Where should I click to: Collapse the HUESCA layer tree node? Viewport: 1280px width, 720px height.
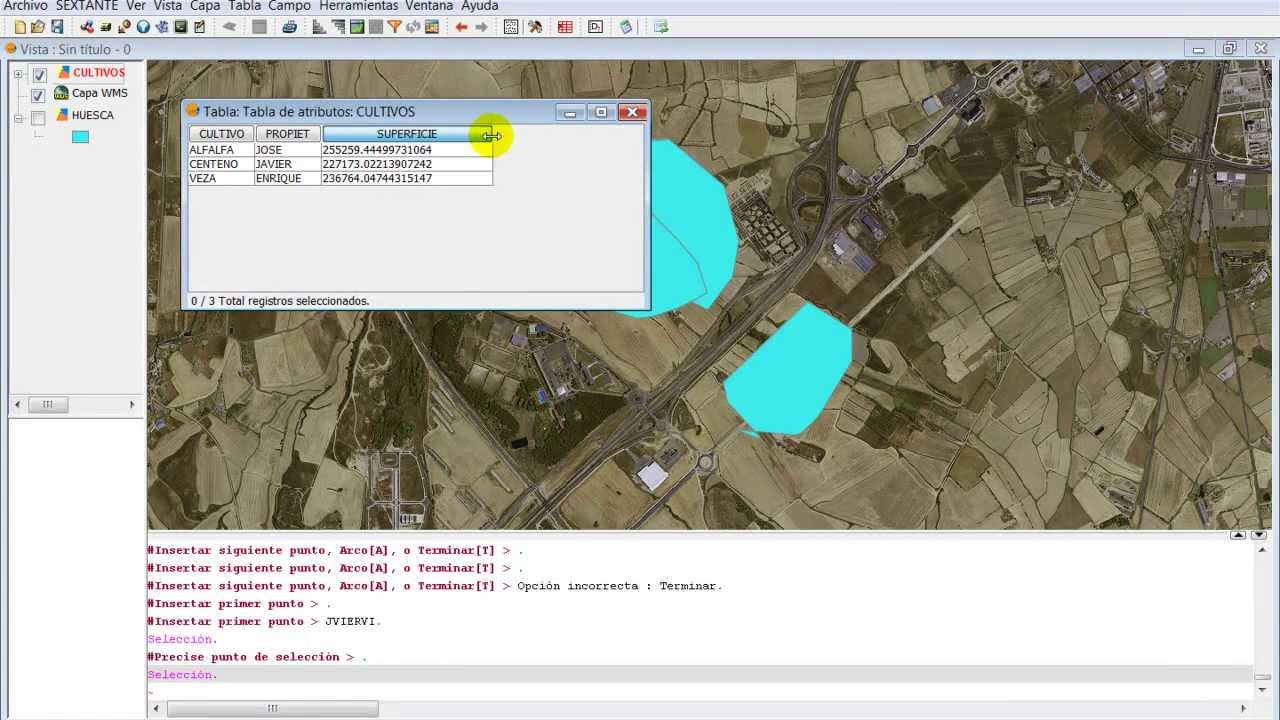pyautogui.click(x=18, y=118)
